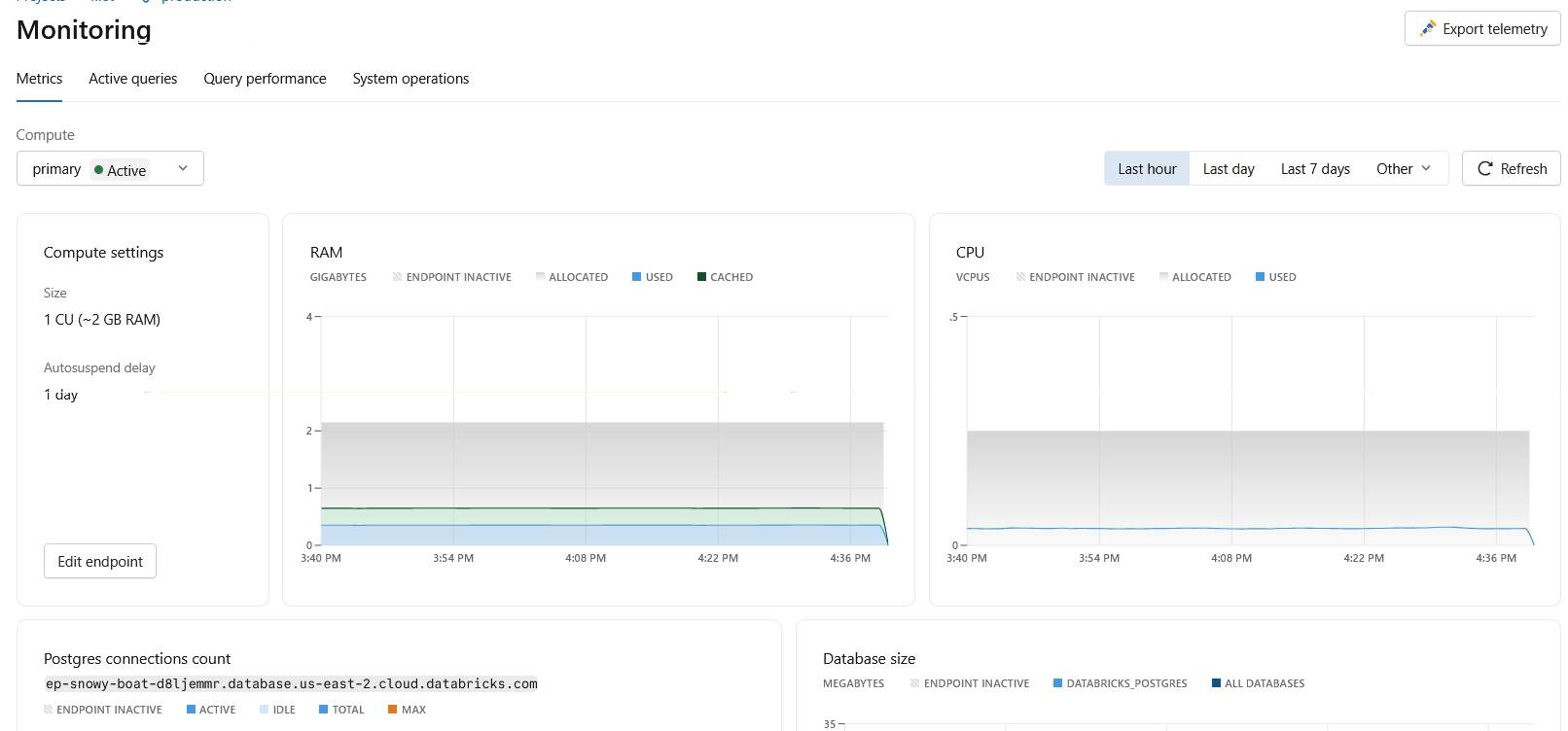The height and width of the screenshot is (731, 1568).
Task: Open the Query performance tab
Action: click(265, 79)
